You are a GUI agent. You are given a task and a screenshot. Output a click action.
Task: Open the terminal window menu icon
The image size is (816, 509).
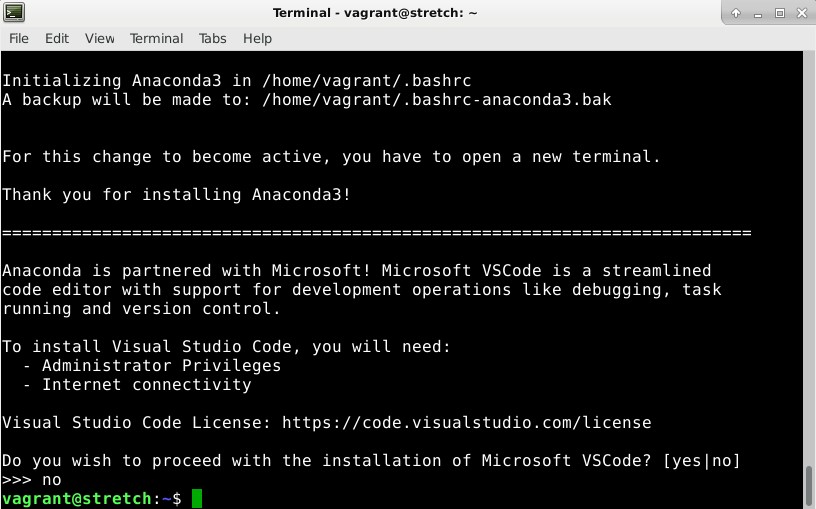coord(14,12)
